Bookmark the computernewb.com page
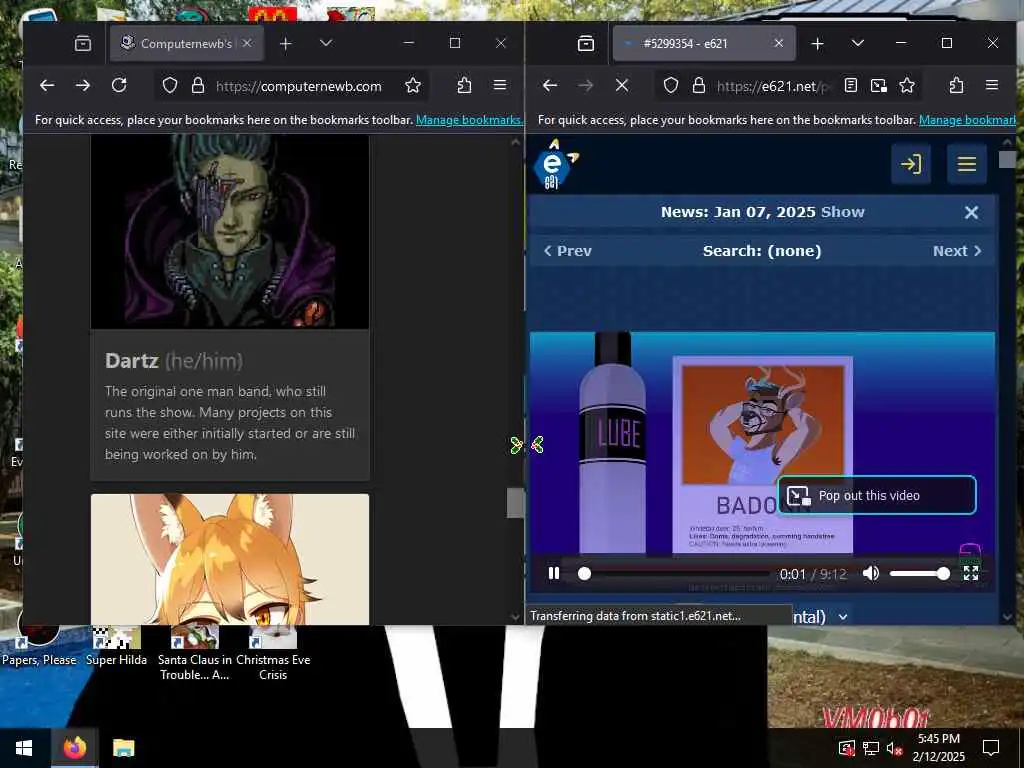The height and width of the screenshot is (768, 1024). pyautogui.click(x=413, y=86)
